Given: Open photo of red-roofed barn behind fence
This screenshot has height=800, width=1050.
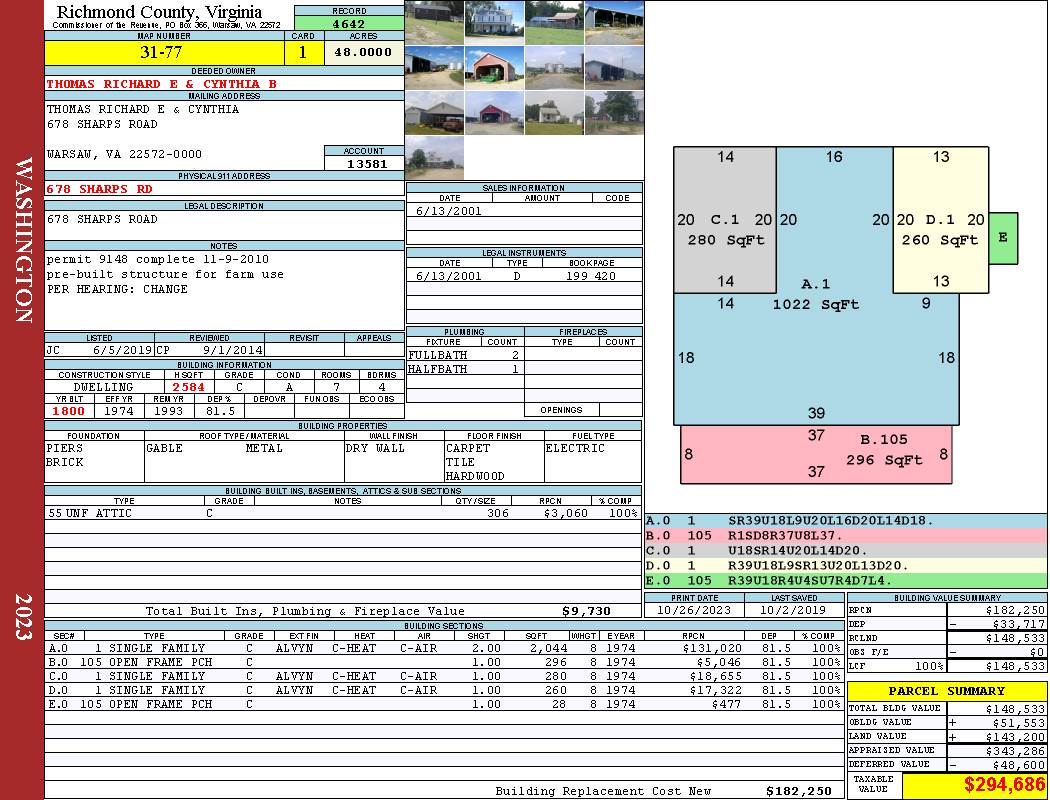Looking at the screenshot, I should point(554,23).
